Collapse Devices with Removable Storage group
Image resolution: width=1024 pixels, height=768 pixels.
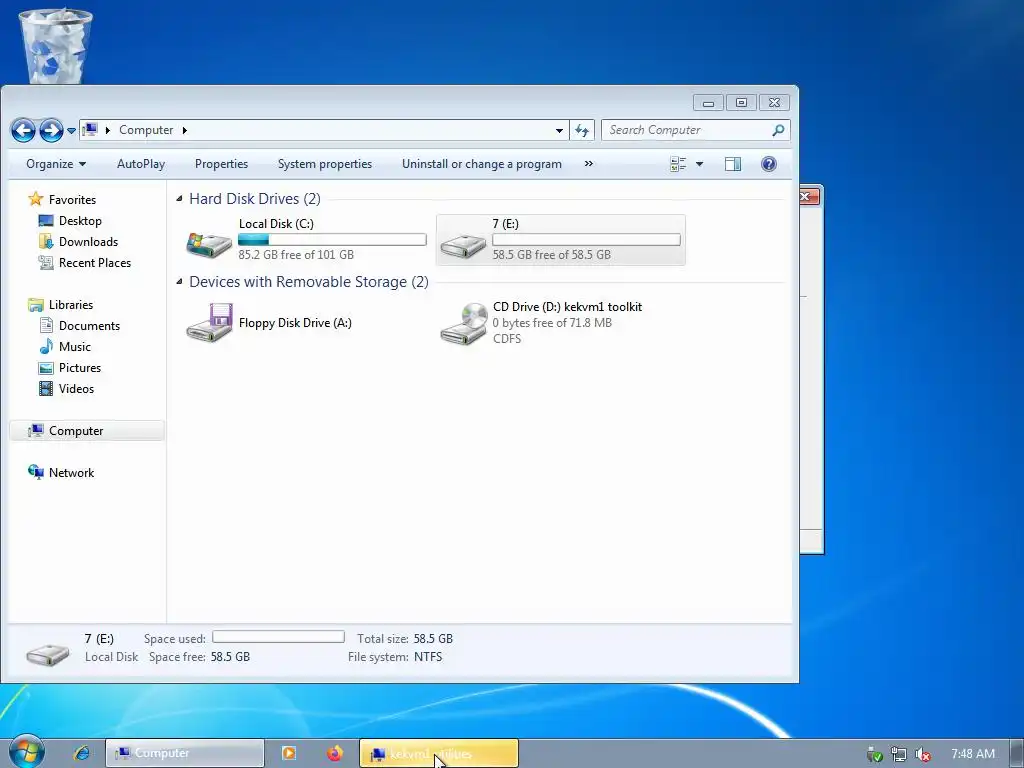[180, 281]
